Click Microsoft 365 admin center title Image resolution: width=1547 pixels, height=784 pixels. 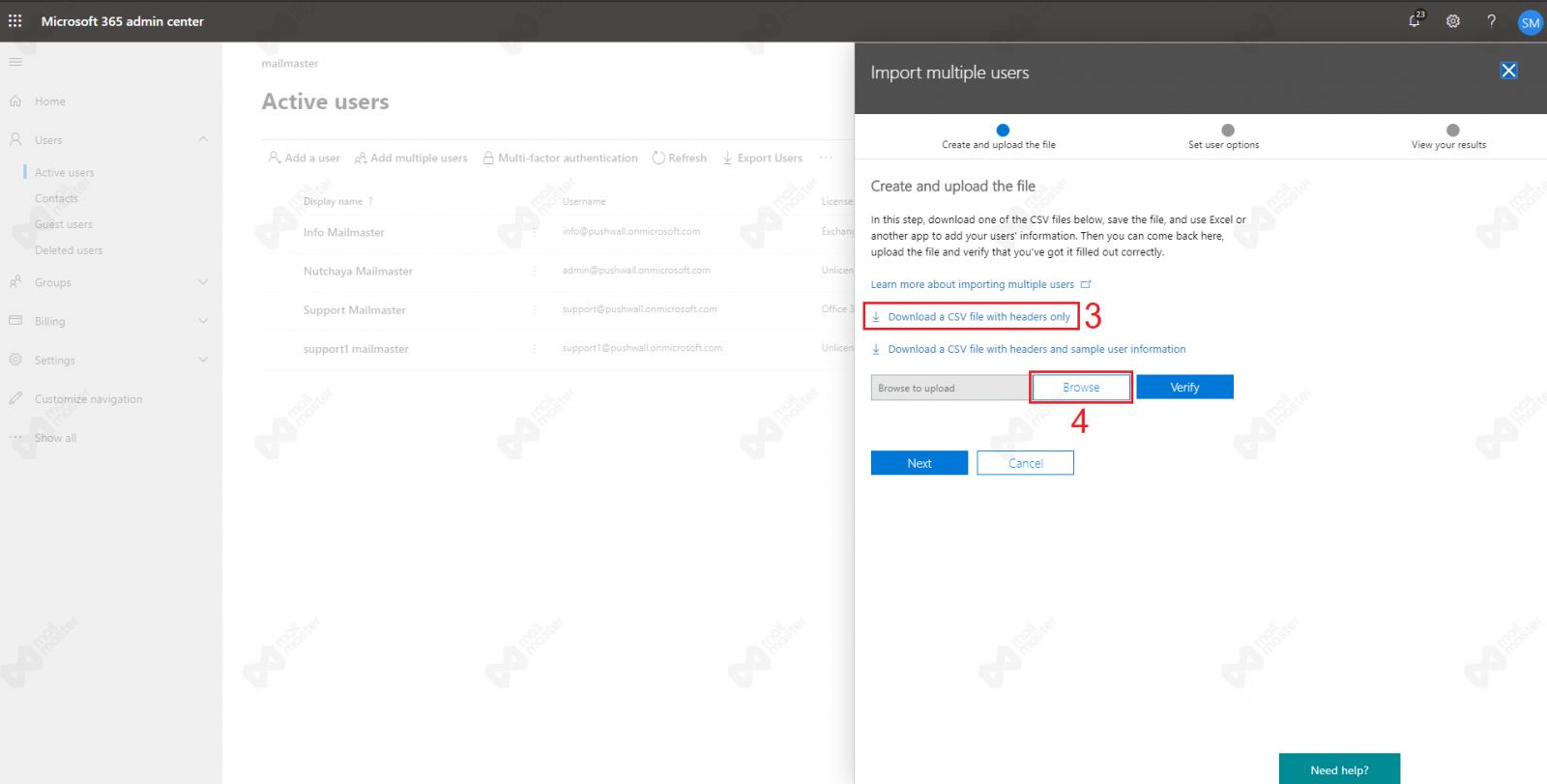point(123,21)
